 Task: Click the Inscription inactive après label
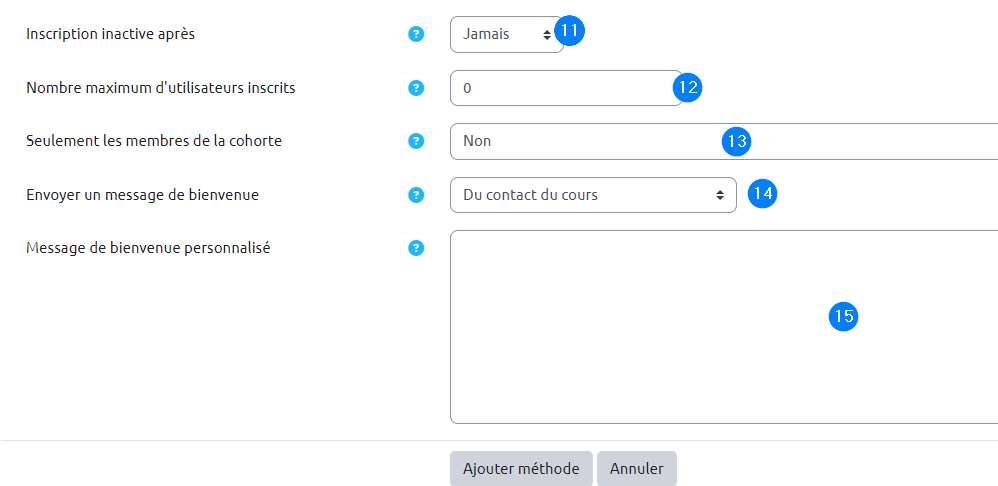pyautogui.click(x=110, y=34)
